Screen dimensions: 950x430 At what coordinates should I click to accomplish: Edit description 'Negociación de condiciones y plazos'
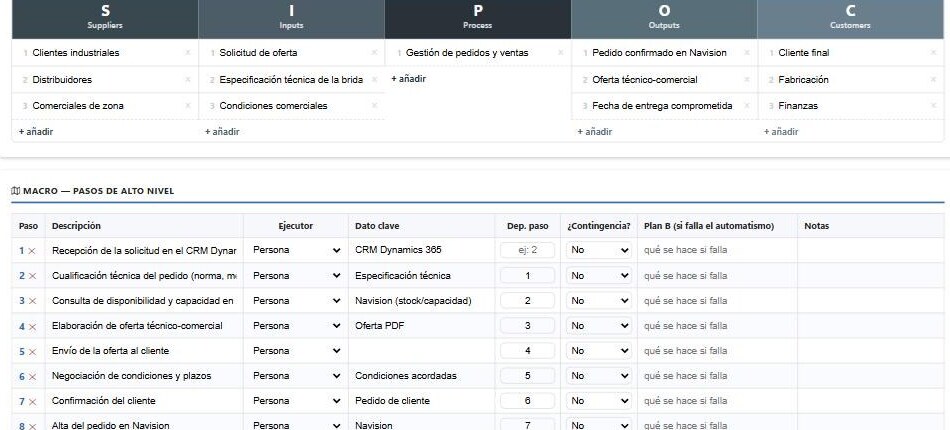pos(144,375)
